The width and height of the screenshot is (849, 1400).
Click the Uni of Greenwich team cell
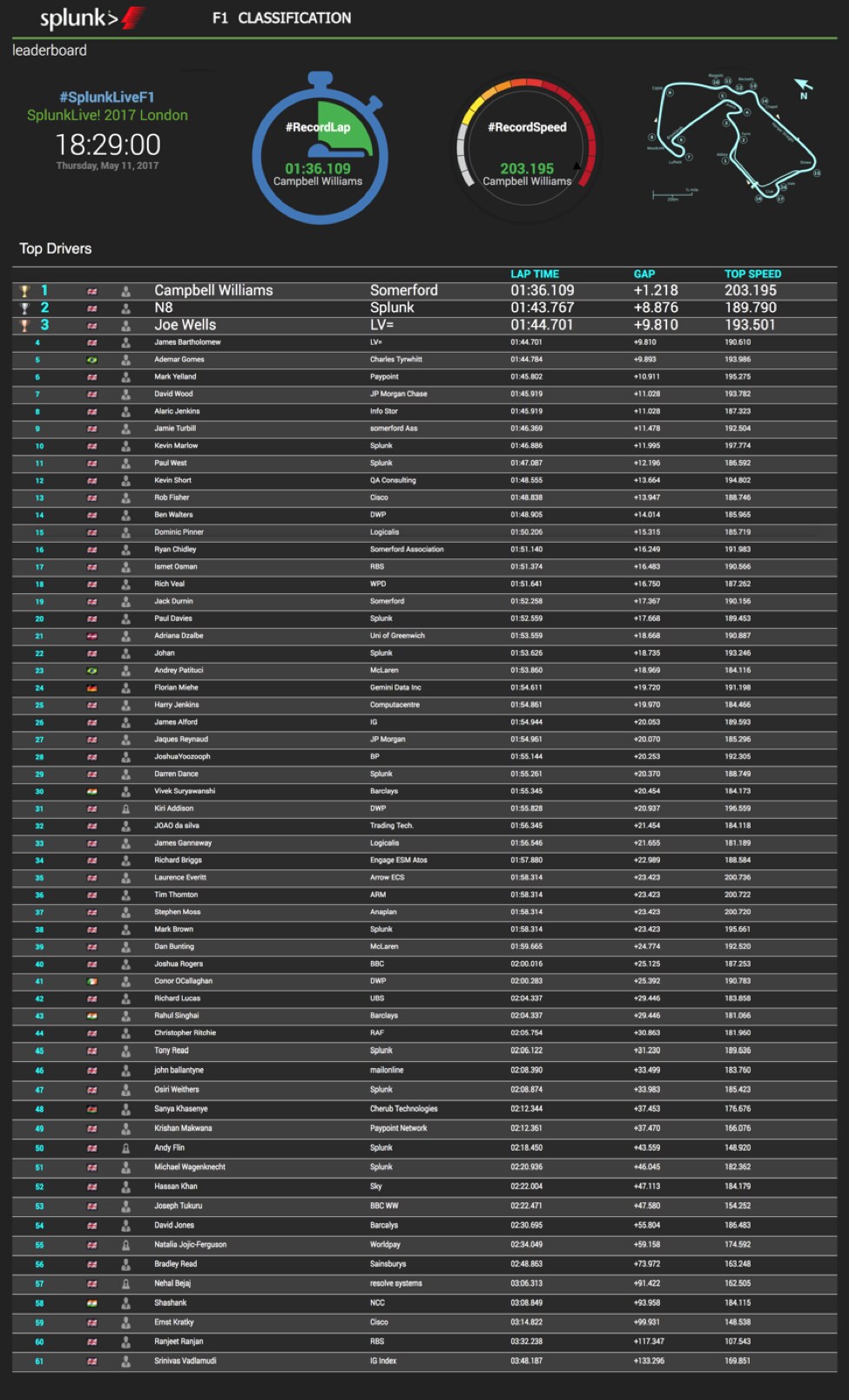click(x=397, y=636)
